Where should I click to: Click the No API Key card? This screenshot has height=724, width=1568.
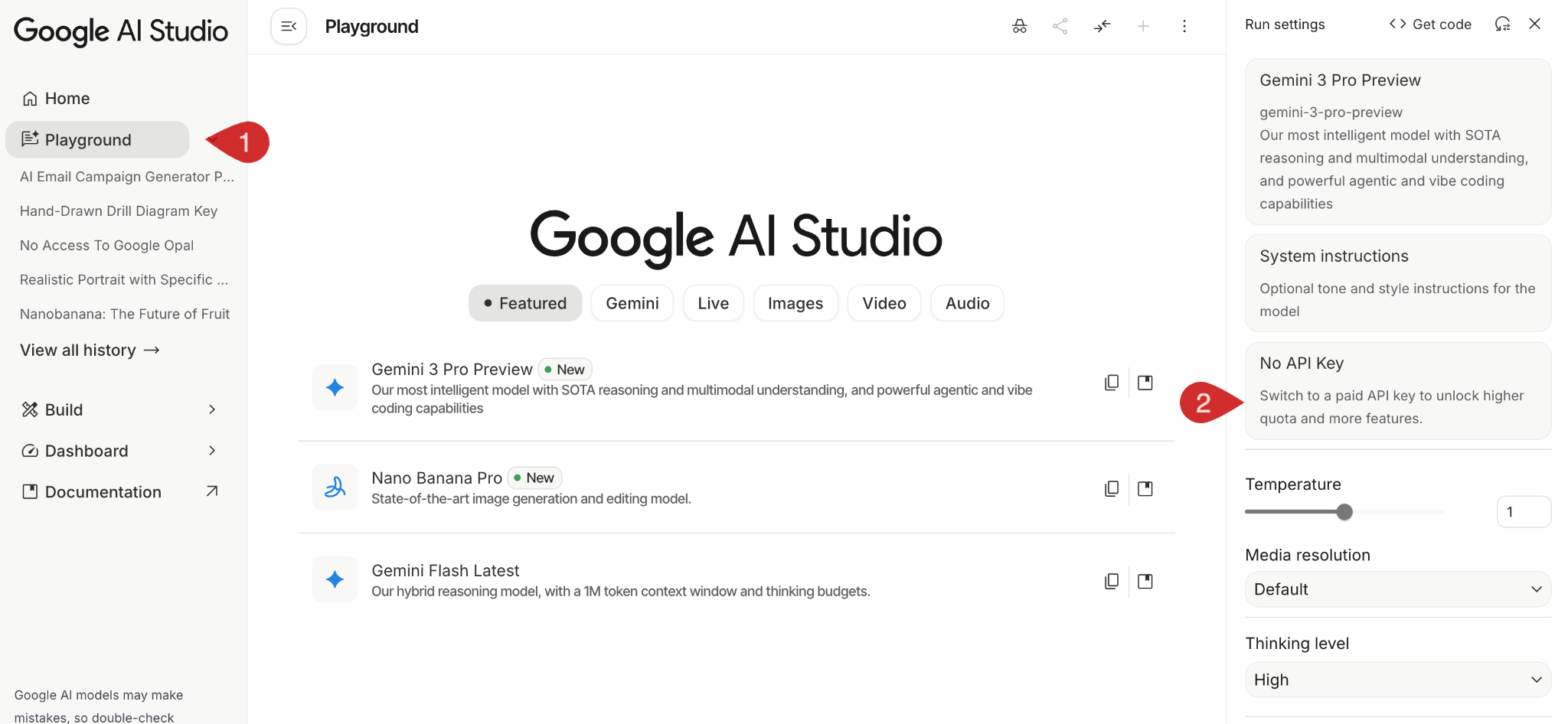tap(1398, 390)
